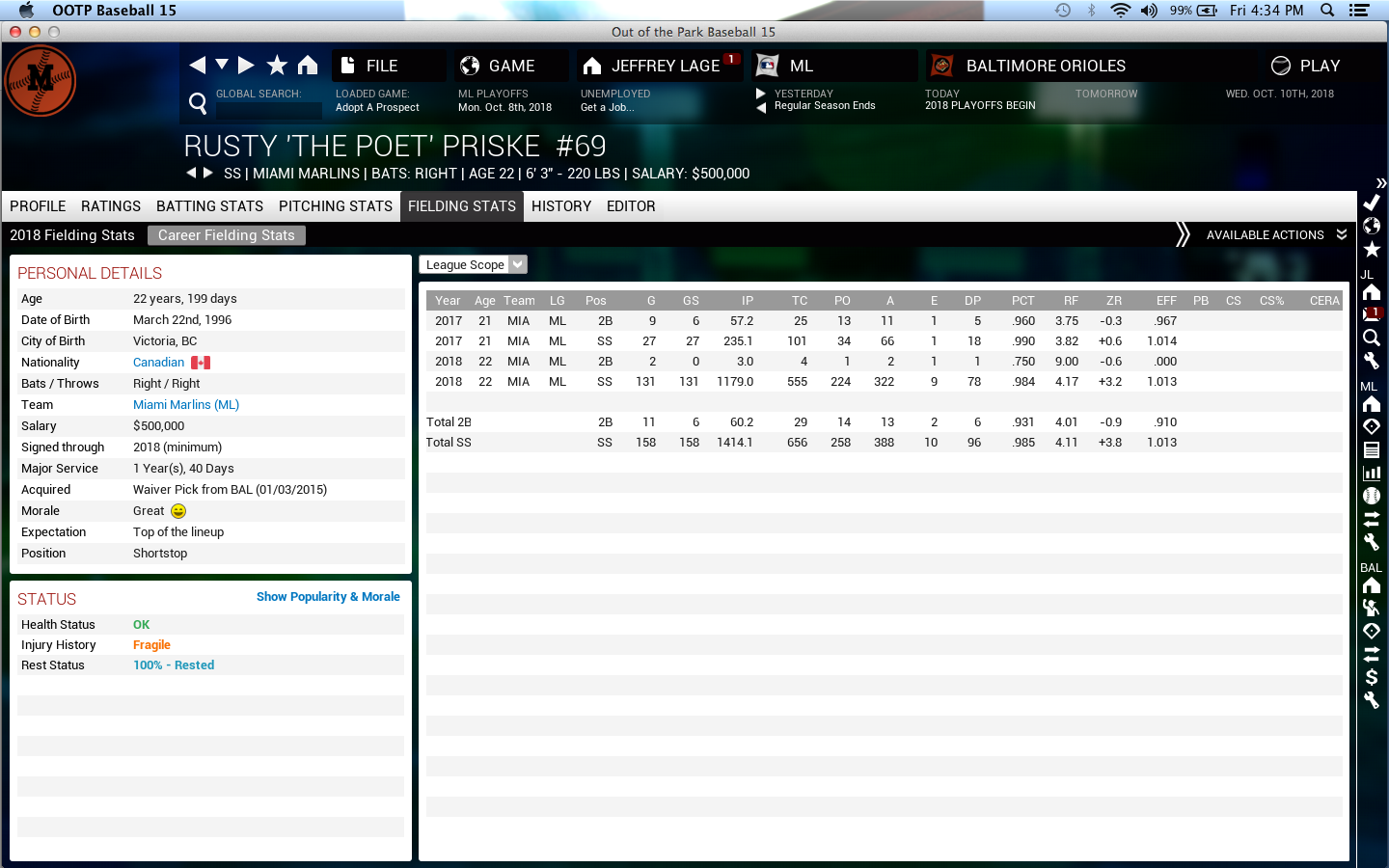Click the triangle beside Regular Season Ends
Image resolution: width=1389 pixels, height=868 pixels.
coord(761,107)
